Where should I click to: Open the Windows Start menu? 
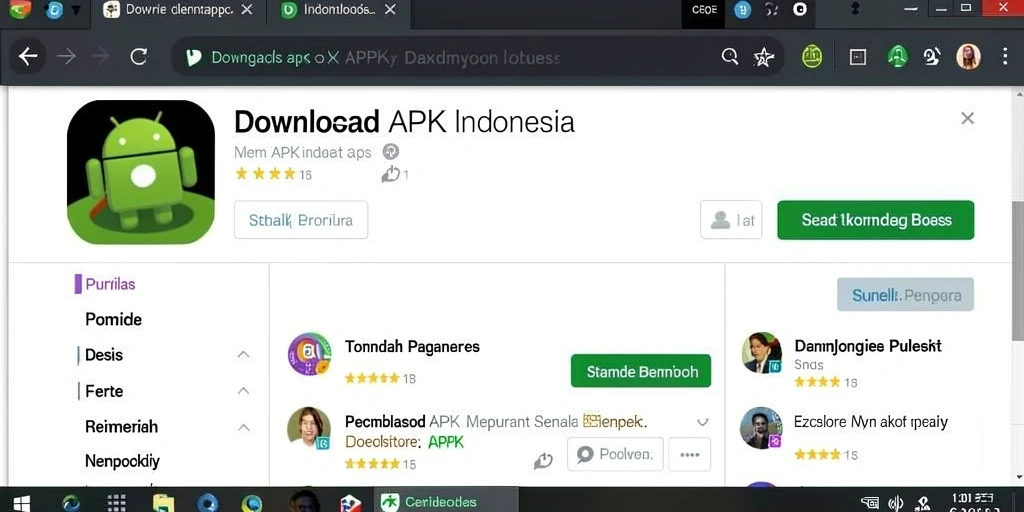click(x=21, y=502)
